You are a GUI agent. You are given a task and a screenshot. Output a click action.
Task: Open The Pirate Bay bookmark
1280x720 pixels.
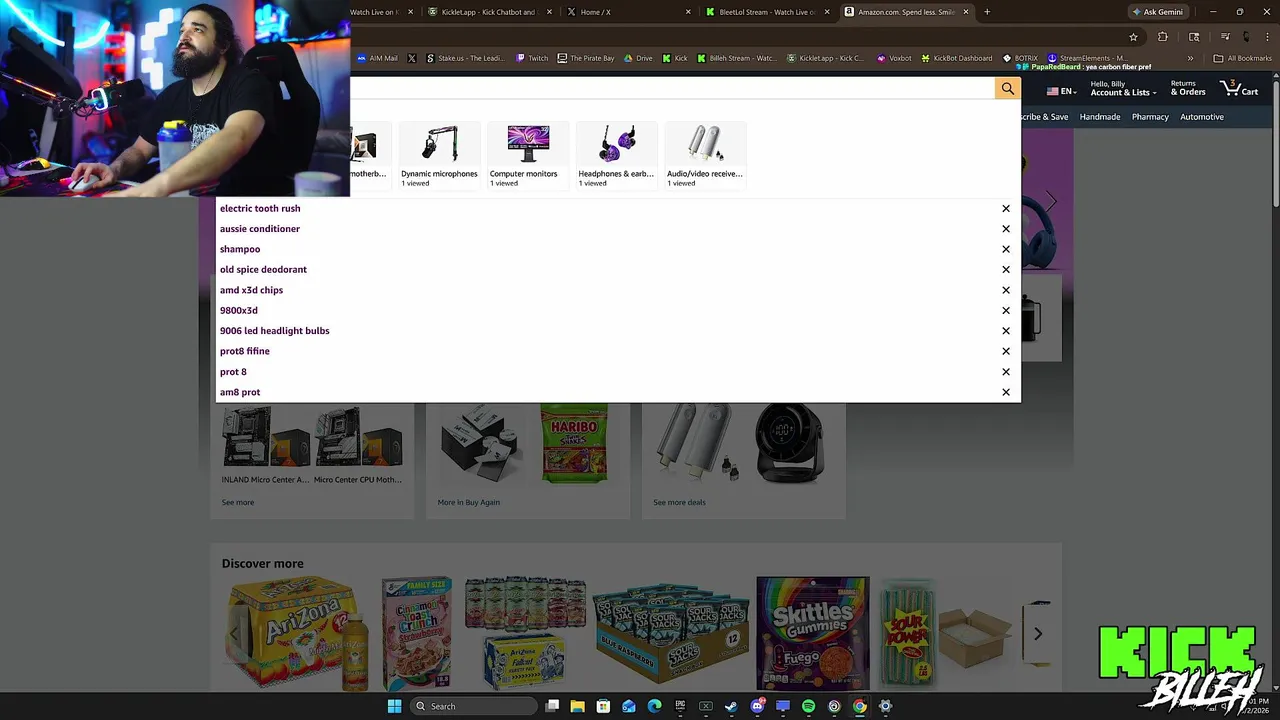coord(586,58)
